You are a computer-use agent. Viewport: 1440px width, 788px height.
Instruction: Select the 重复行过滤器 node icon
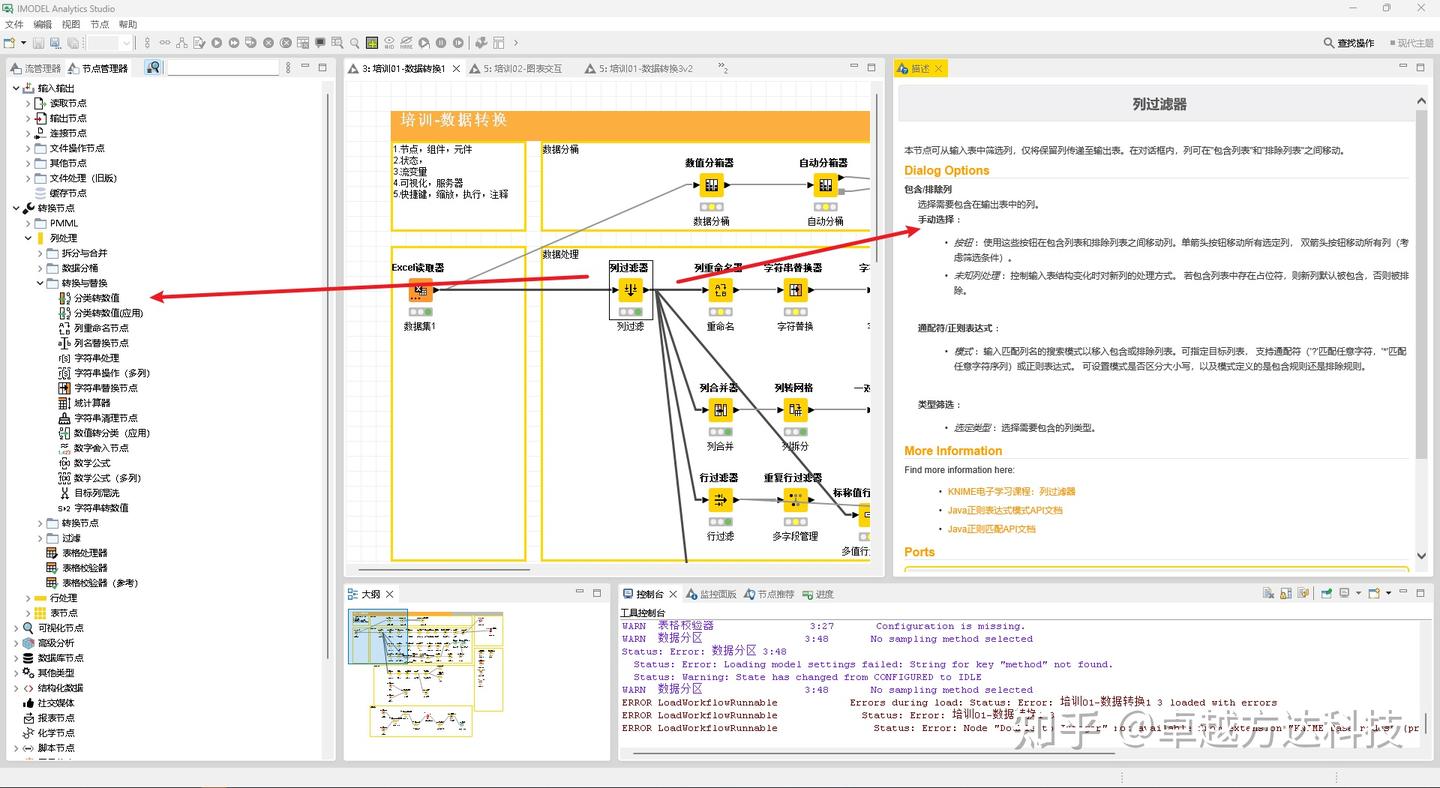(795, 500)
